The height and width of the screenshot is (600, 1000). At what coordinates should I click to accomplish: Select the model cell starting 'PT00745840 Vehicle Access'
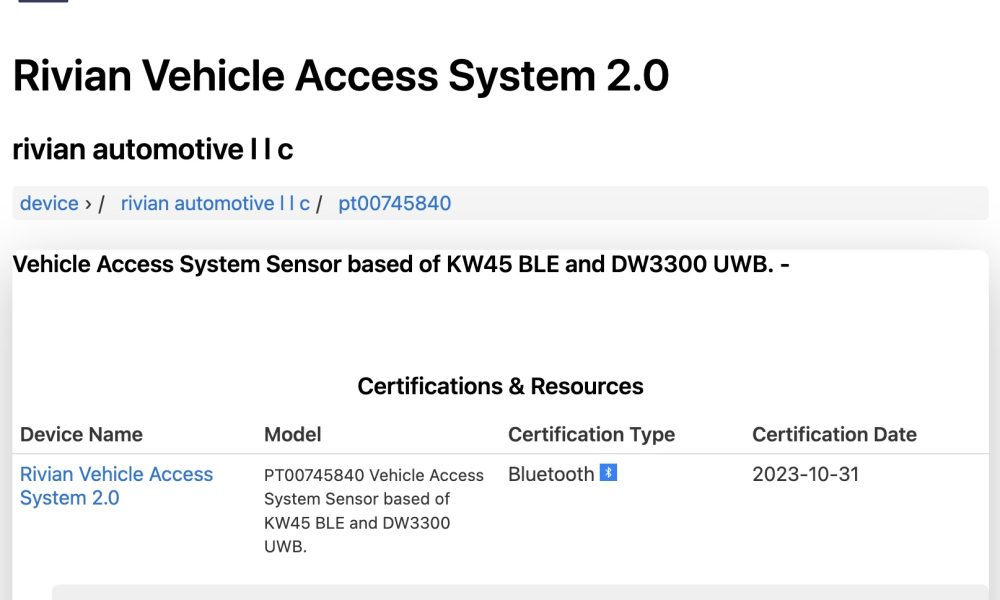tap(374, 511)
